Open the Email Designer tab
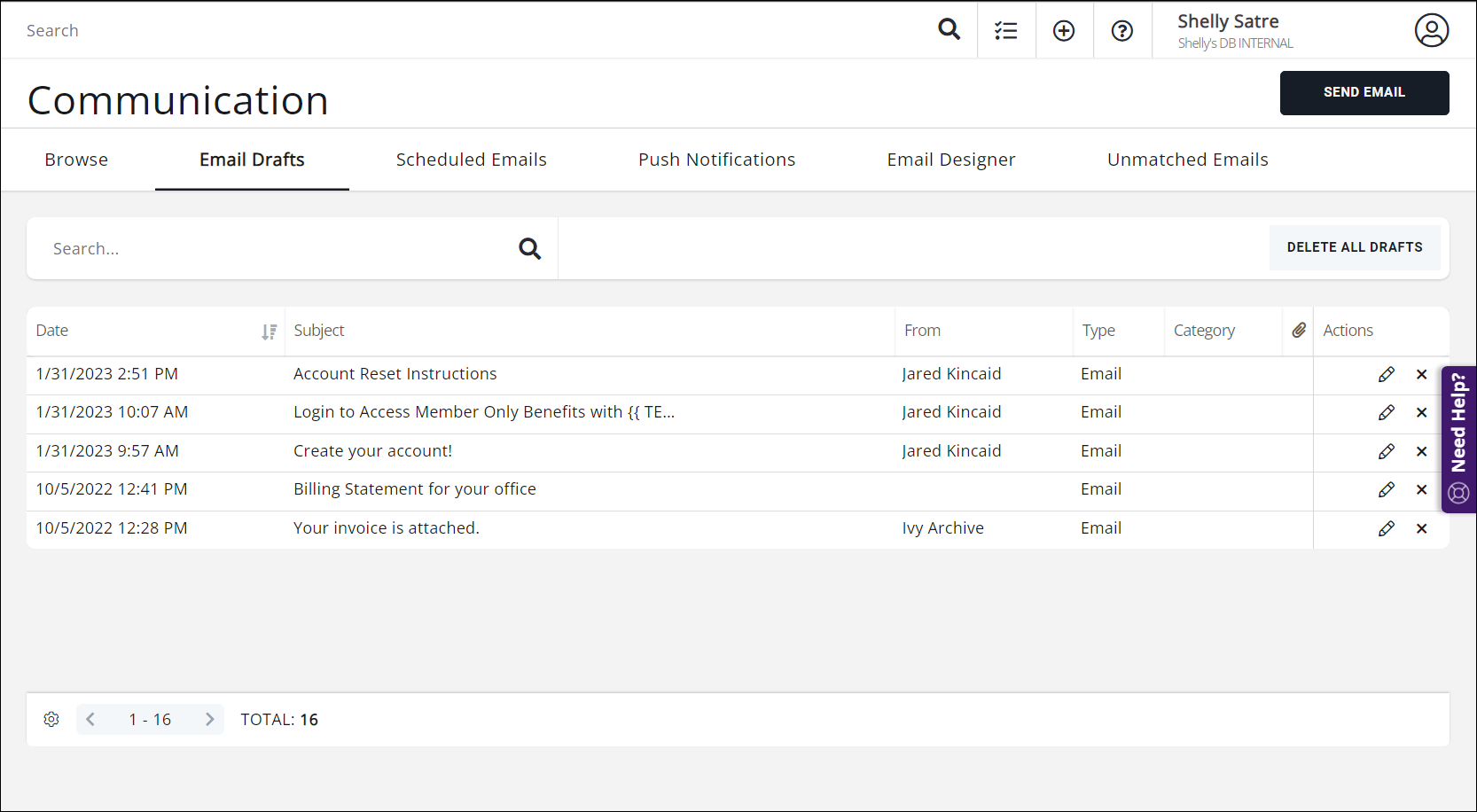The height and width of the screenshot is (812, 1477). [x=950, y=160]
